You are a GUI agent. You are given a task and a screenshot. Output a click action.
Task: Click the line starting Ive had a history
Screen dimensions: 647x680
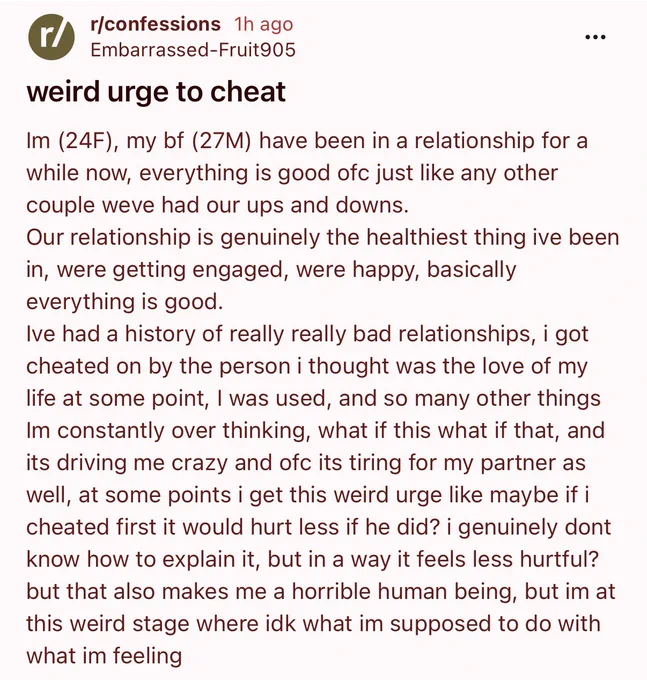point(307,333)
